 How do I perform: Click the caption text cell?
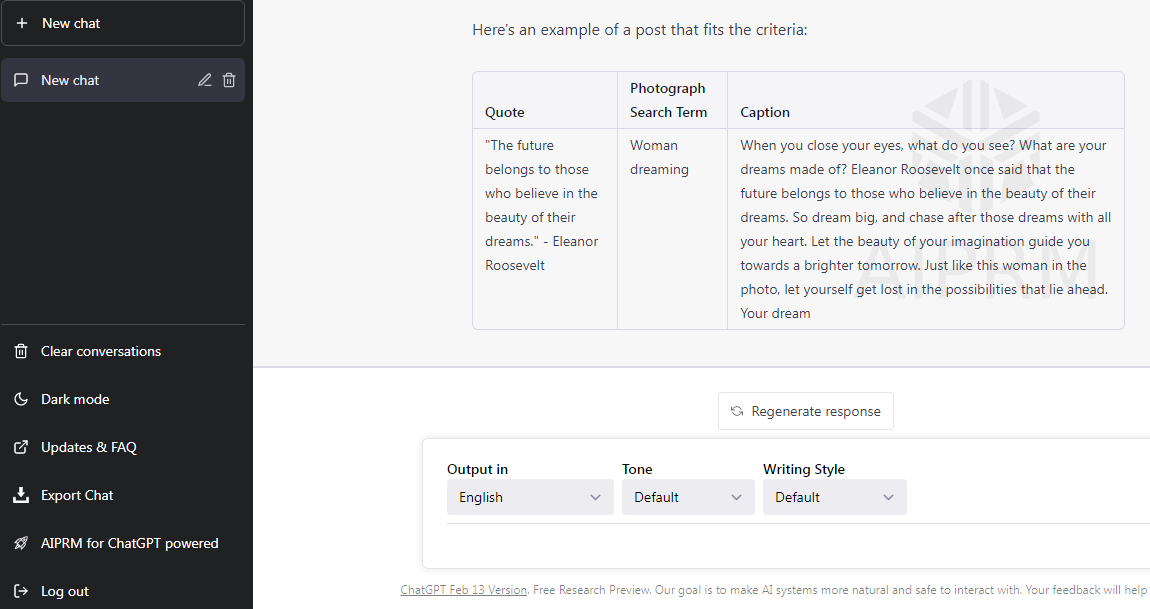926,229
